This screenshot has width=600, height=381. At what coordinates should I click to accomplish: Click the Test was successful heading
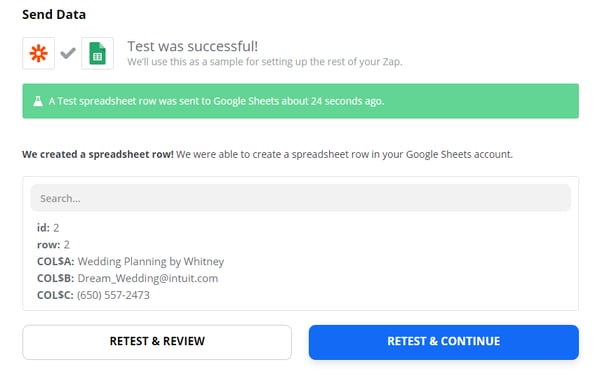192,46
